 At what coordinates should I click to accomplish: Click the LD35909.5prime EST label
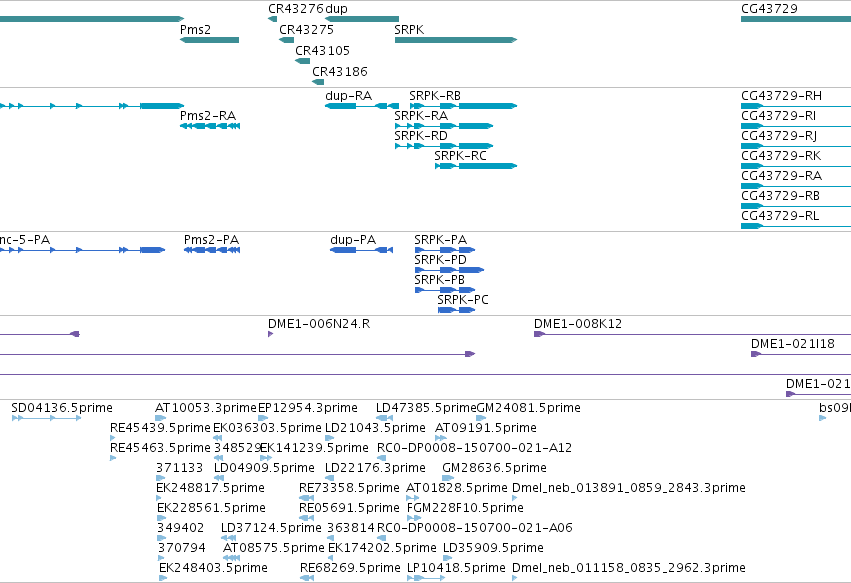click(493, 549)
